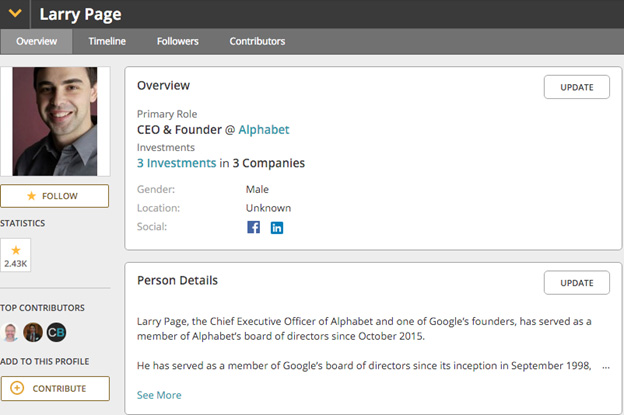Open the second top contributor avatar
This screenshot has height=415, width=624.
click(x=33, y=332)
